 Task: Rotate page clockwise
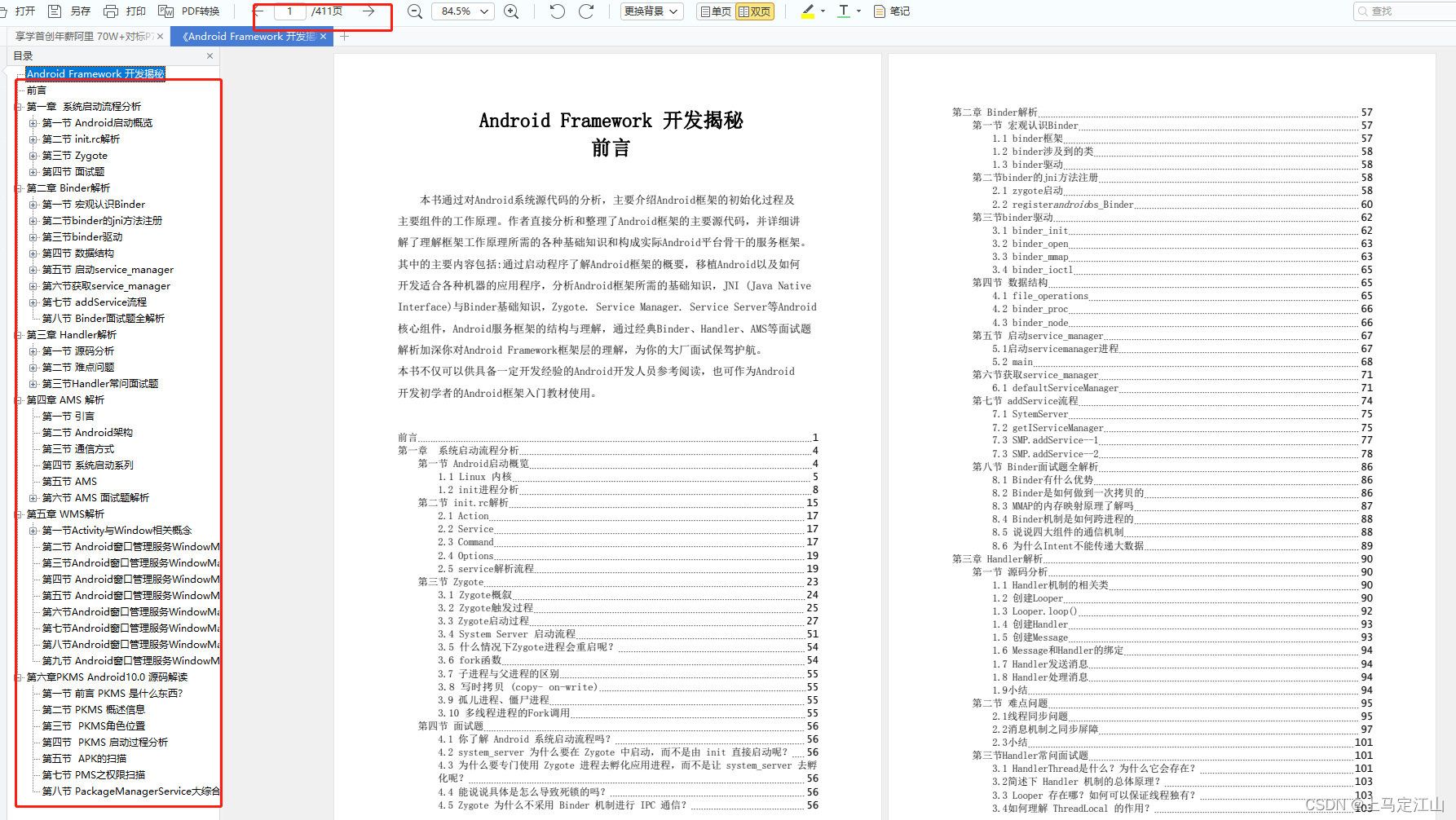586,11
